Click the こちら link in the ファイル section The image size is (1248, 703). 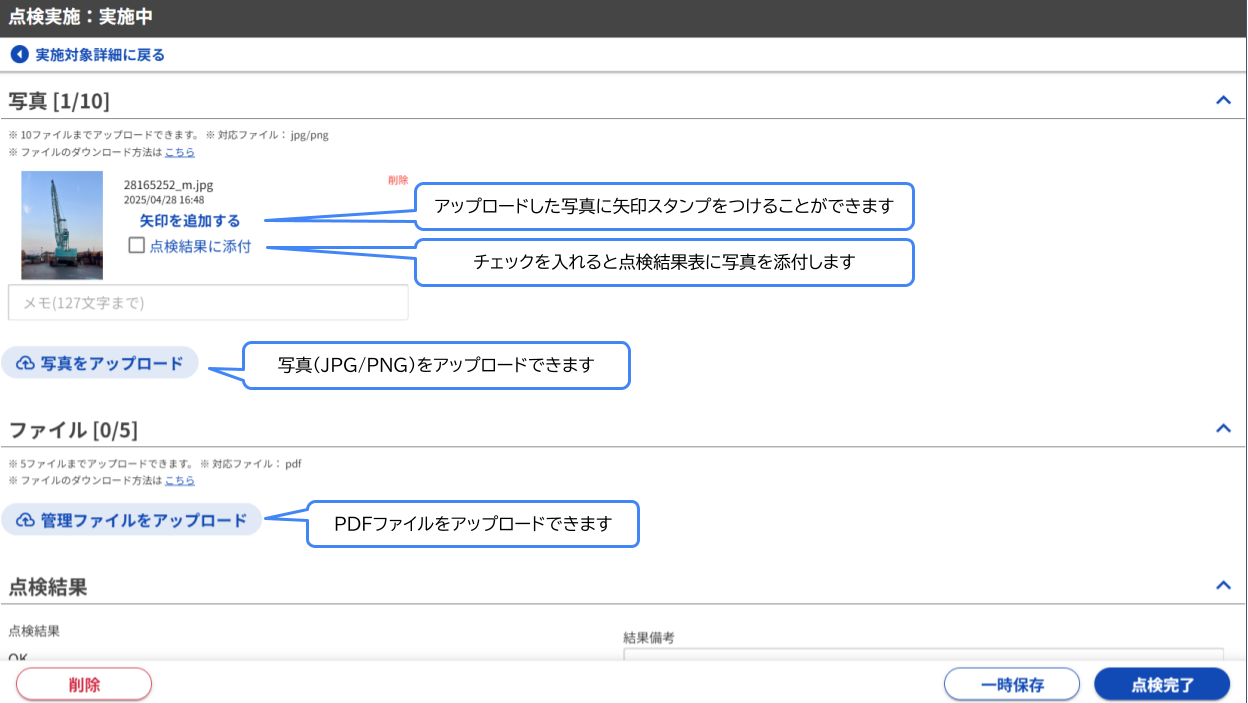coord(178,480)
